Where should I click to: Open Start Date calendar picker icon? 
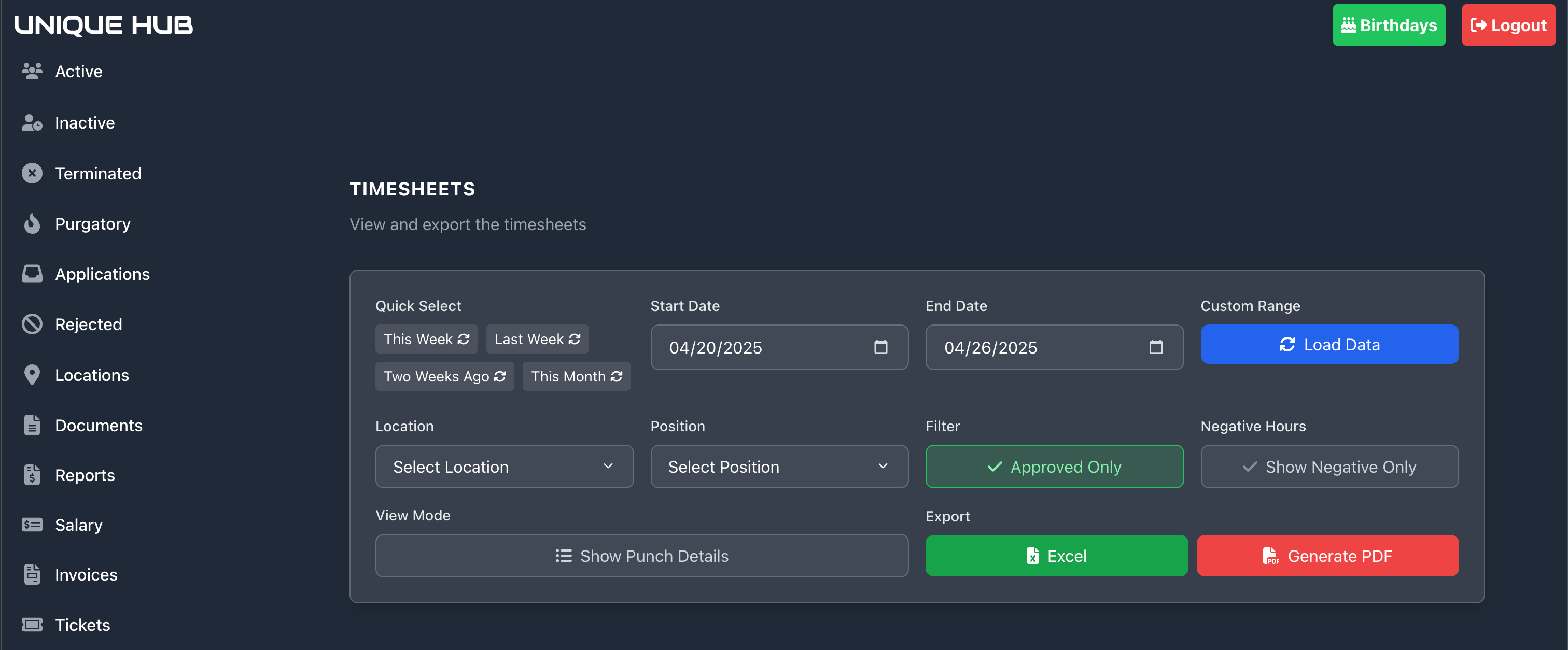(880, 347)
